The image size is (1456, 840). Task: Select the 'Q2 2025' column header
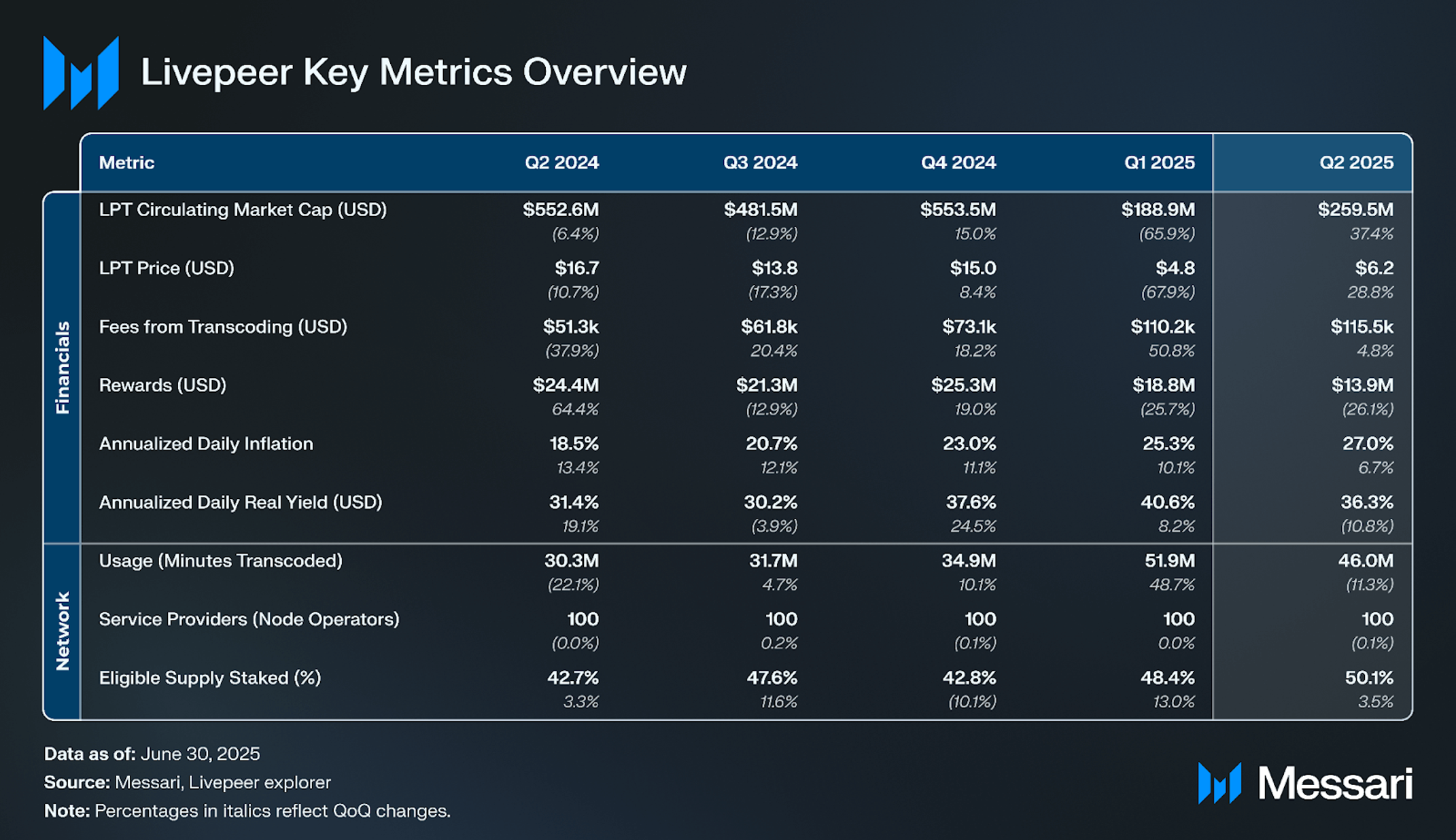(1356, 162)
